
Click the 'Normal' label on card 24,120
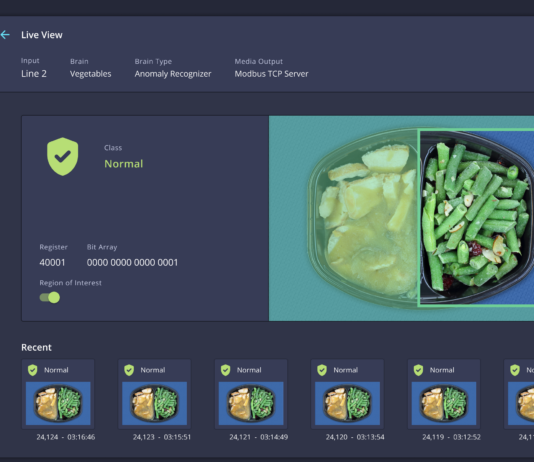(346, 370)
